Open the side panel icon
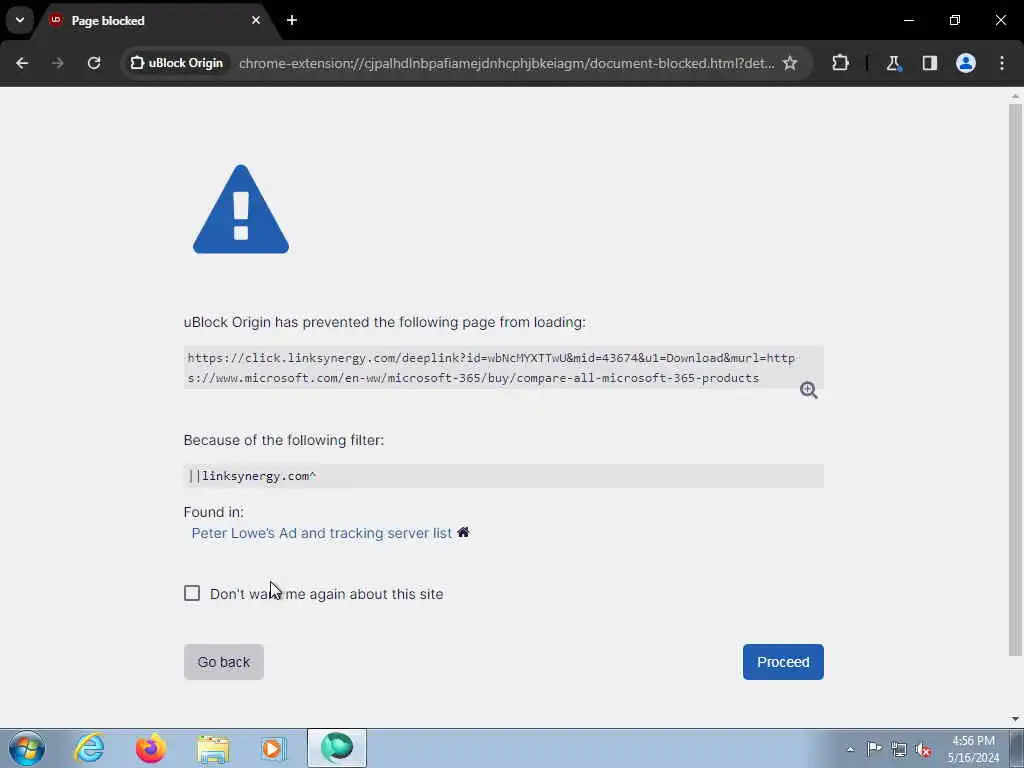This screenshot has height=768, width=1024. point(930,63)
